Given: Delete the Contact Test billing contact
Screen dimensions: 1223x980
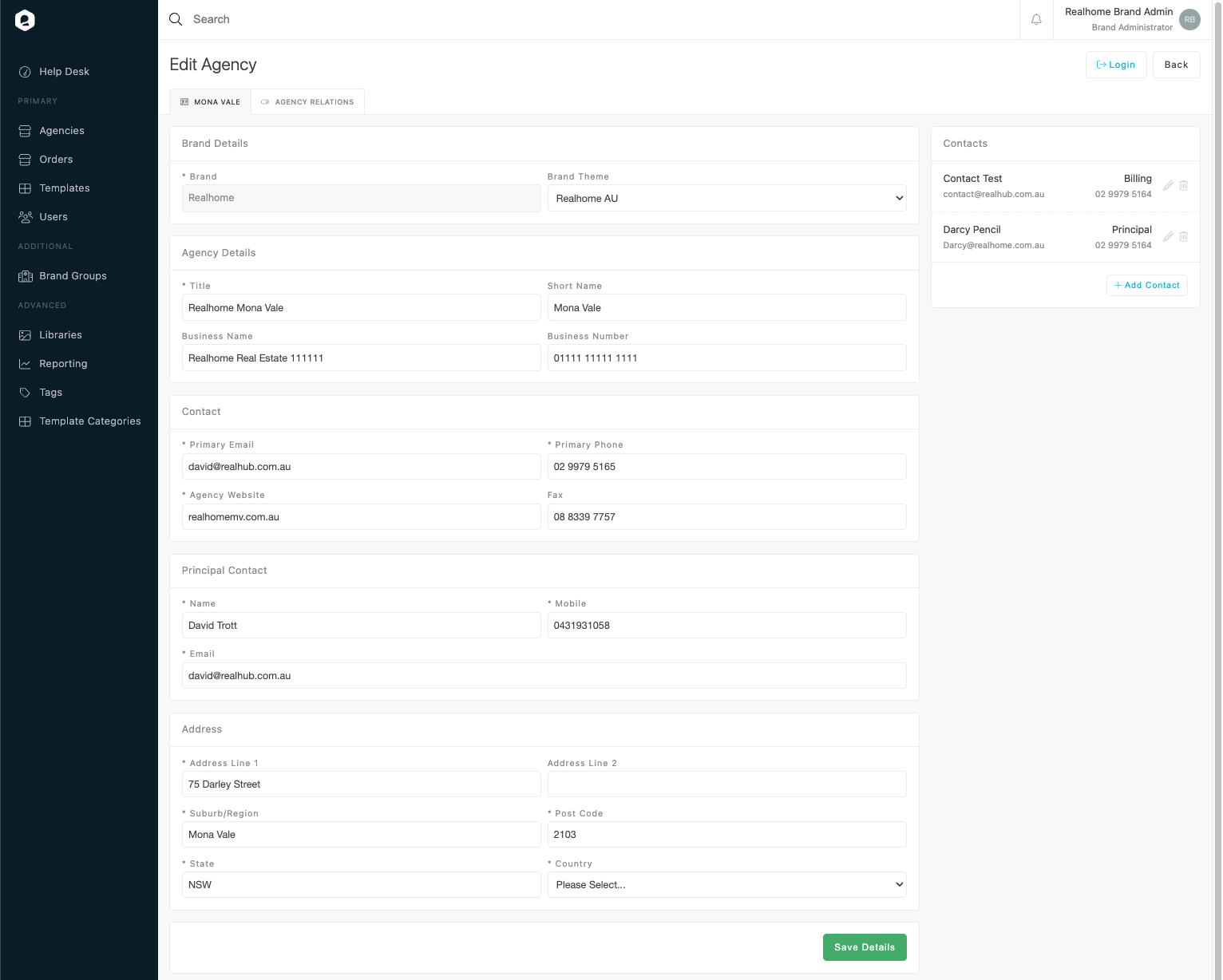Looking at the screenshot, I should 1184,185.
